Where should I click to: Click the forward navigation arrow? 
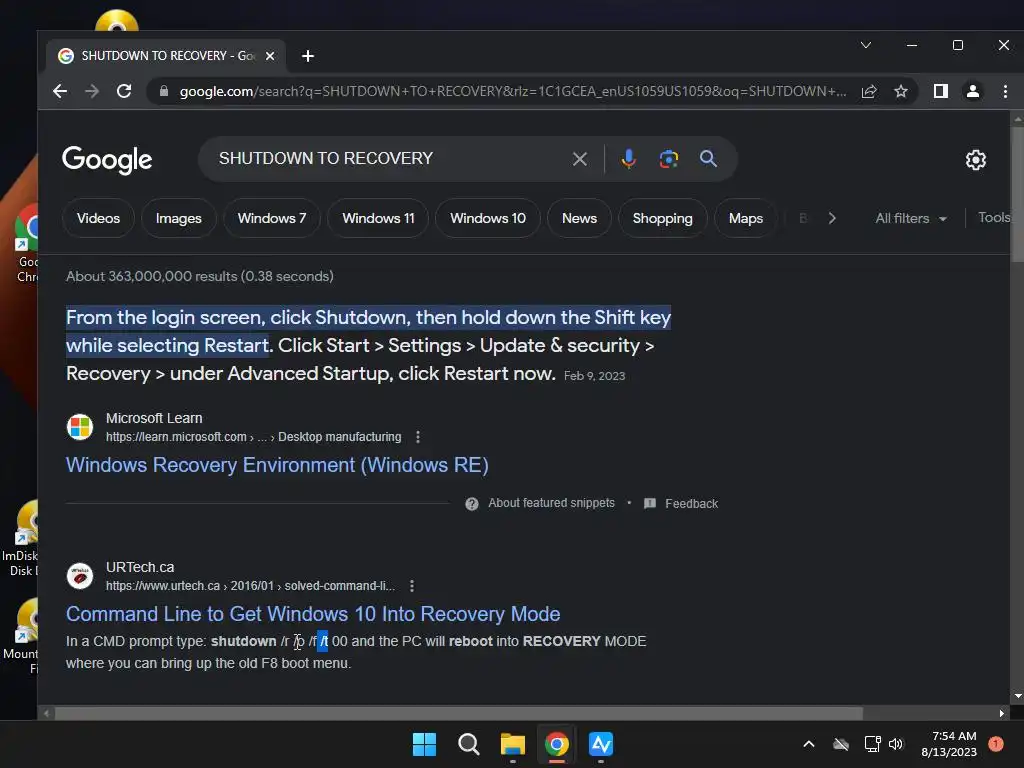[92, 91]
